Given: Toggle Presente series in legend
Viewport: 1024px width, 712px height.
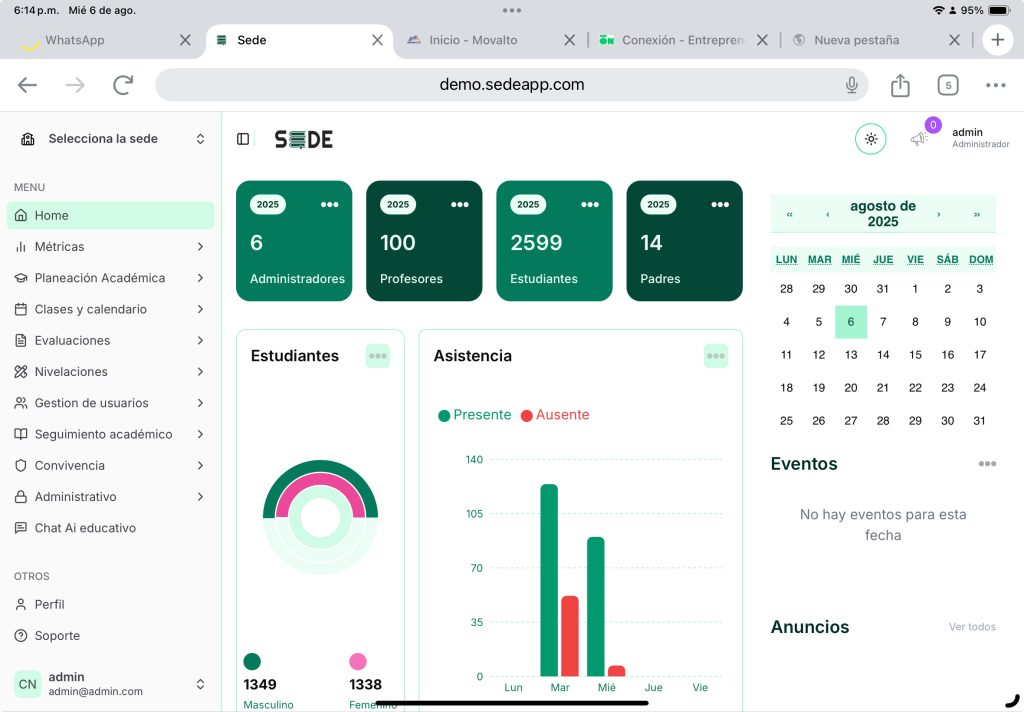Looking at the screenshot, I should (475, 415).
